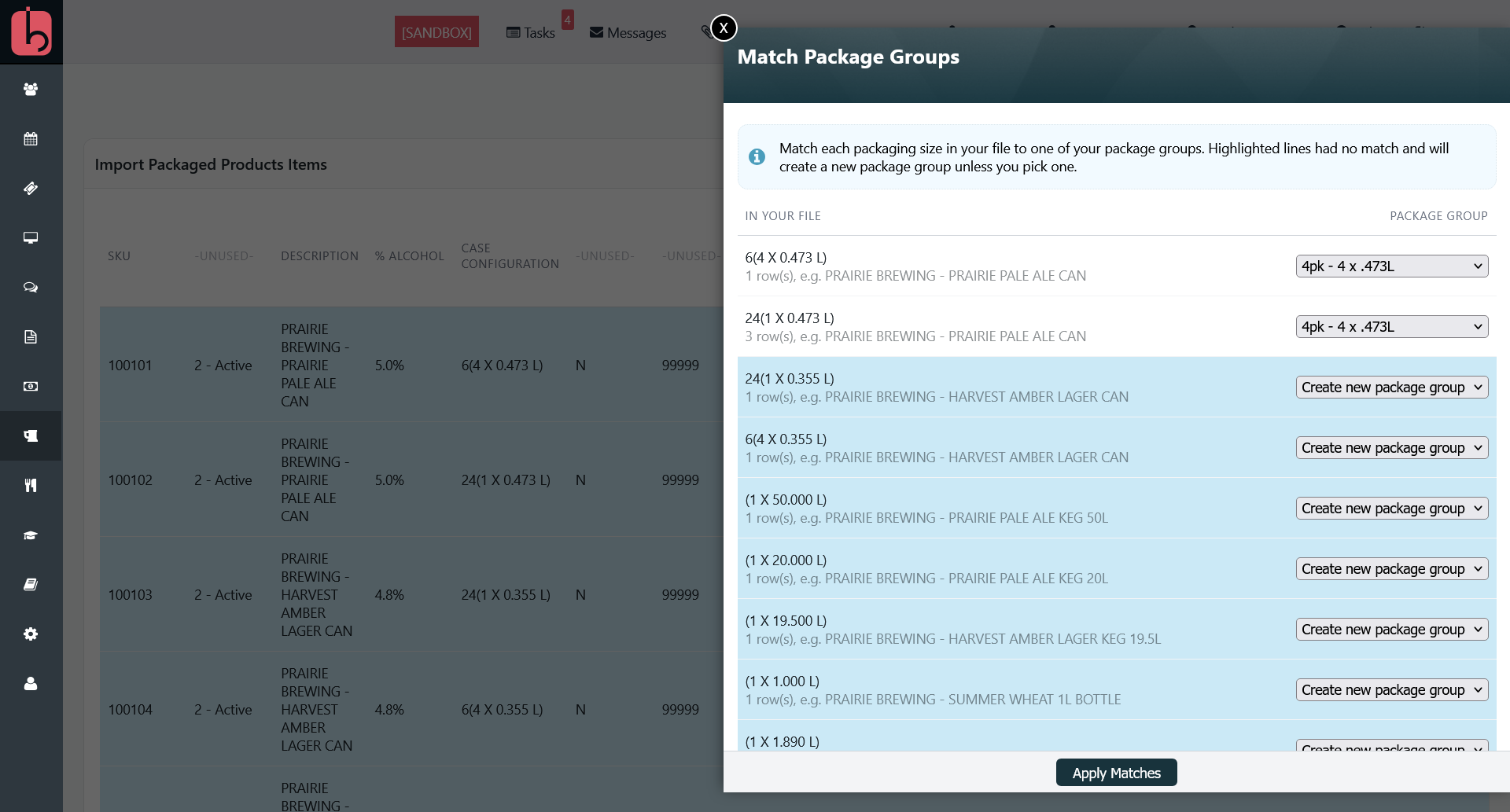
Task: Open the fork and knife icon in sidebar
Action: [31, 486]
